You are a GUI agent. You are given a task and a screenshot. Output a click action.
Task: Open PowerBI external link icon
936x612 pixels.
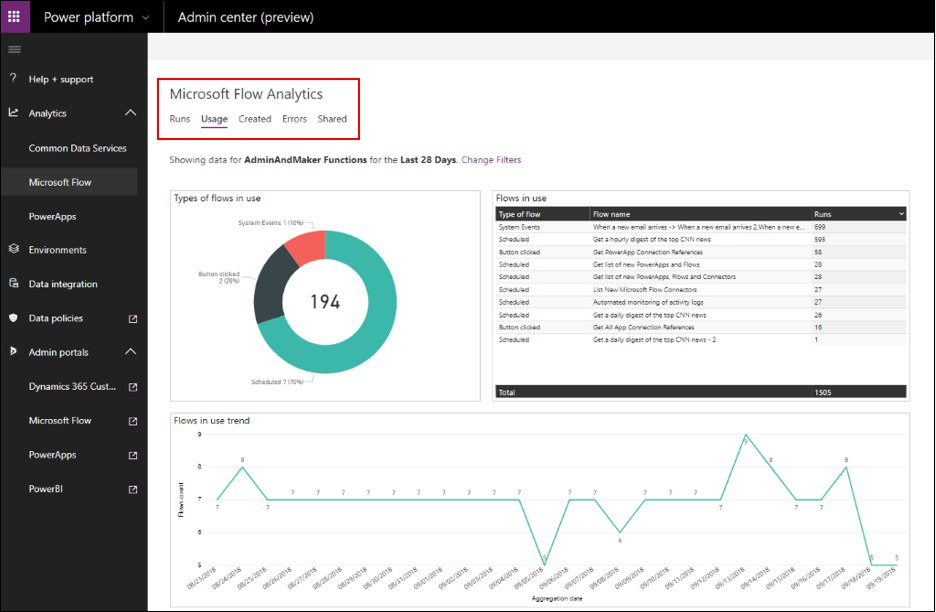coord(132,489)
